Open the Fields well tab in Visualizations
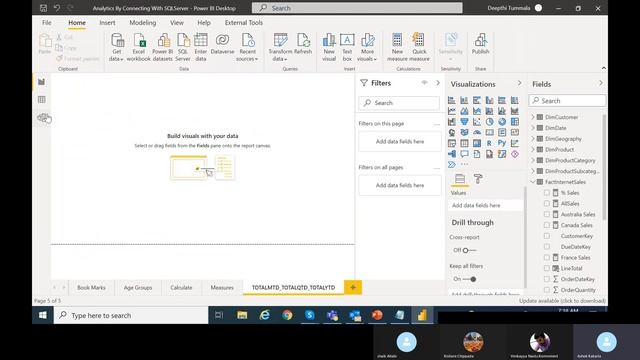The image size is (640, 360). [x=460, y=179]
